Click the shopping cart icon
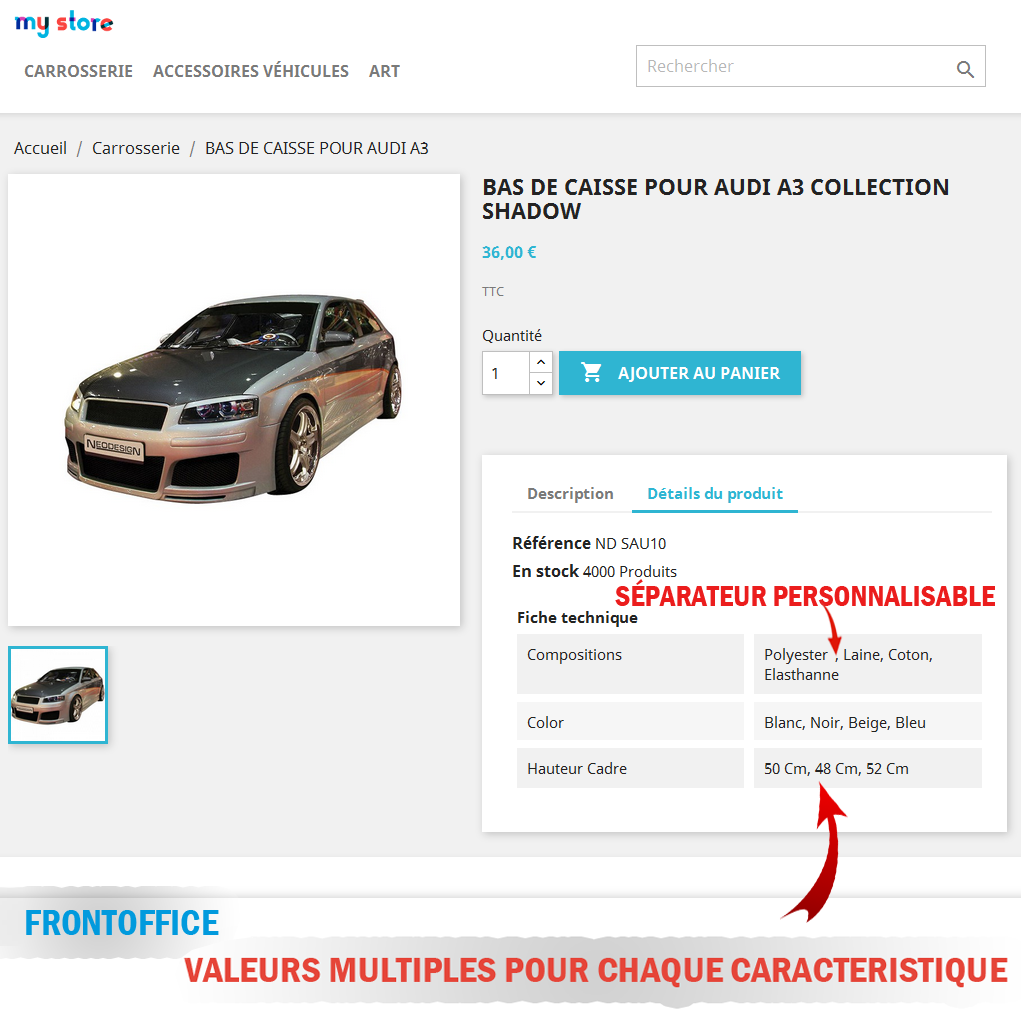Image resolution: width=1021 pixels, height=1019 pixels. click(x=591, y=372)
